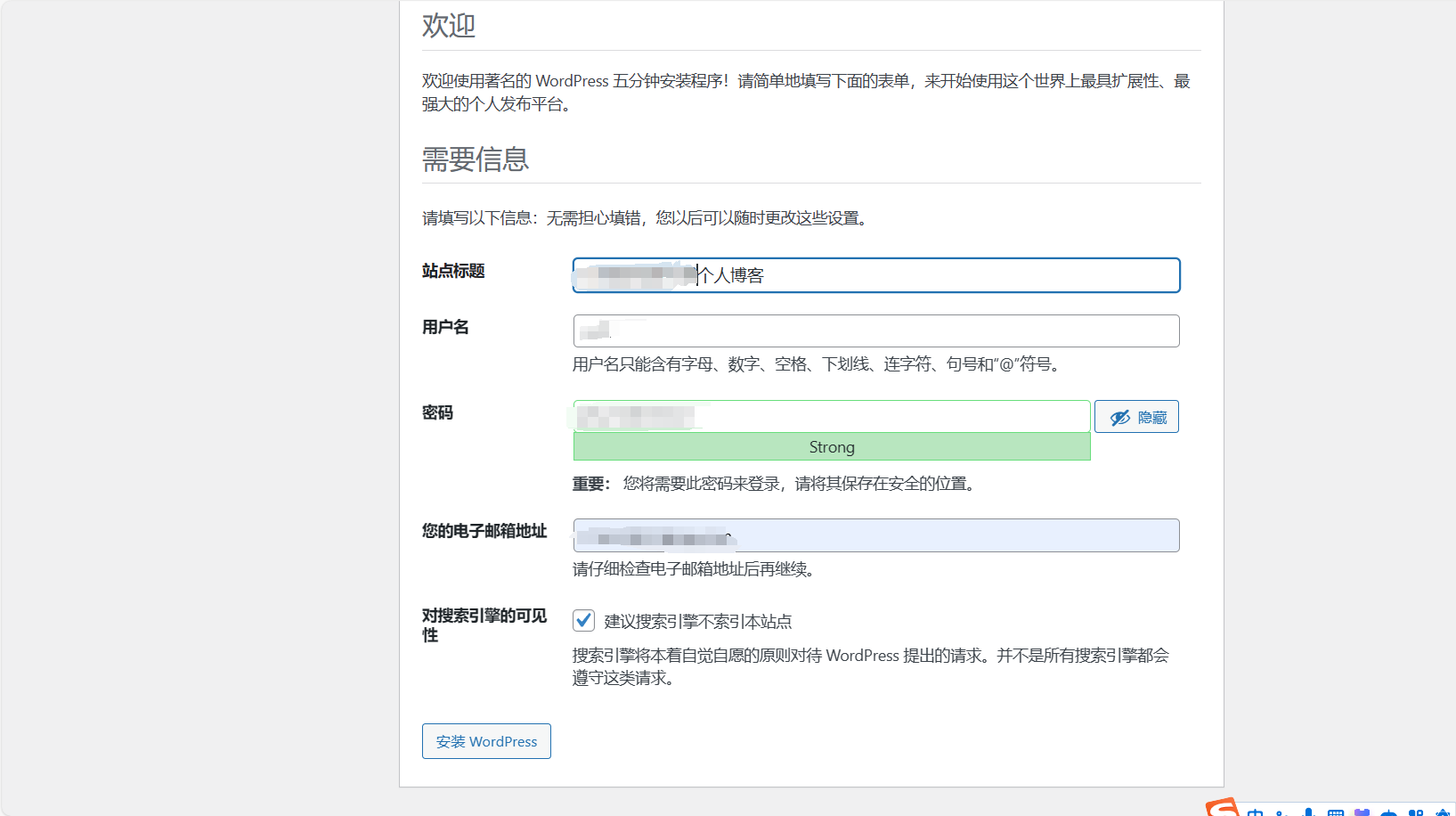Click the 对搜索引擎的可见性 label
The width and height of the screenshot is (1456, 816).
click(484, 625)
